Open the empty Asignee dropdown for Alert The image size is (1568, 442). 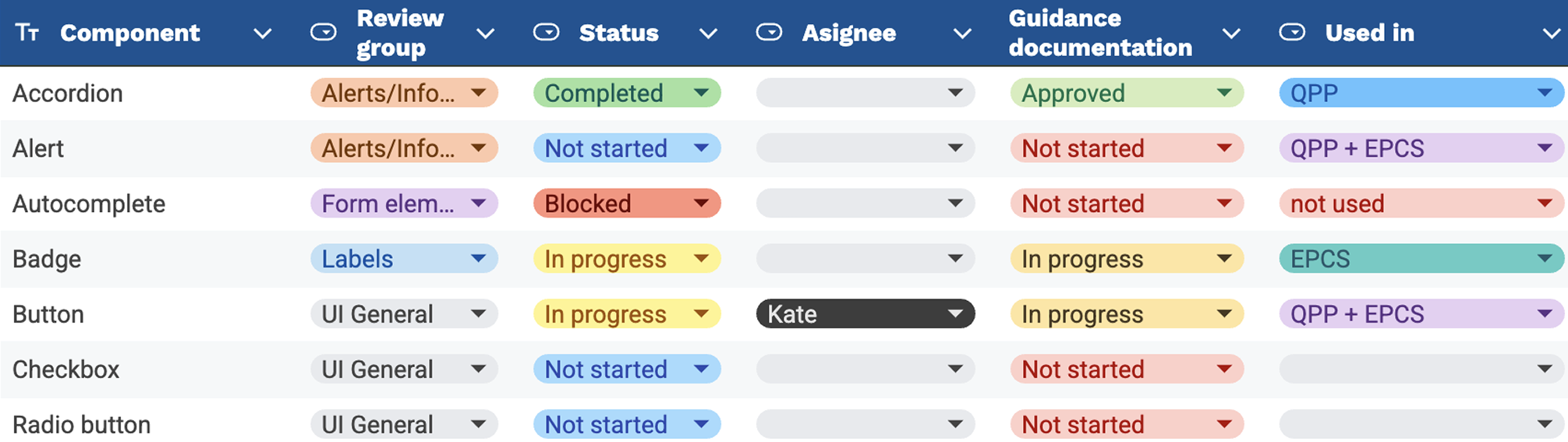point(865,149)
